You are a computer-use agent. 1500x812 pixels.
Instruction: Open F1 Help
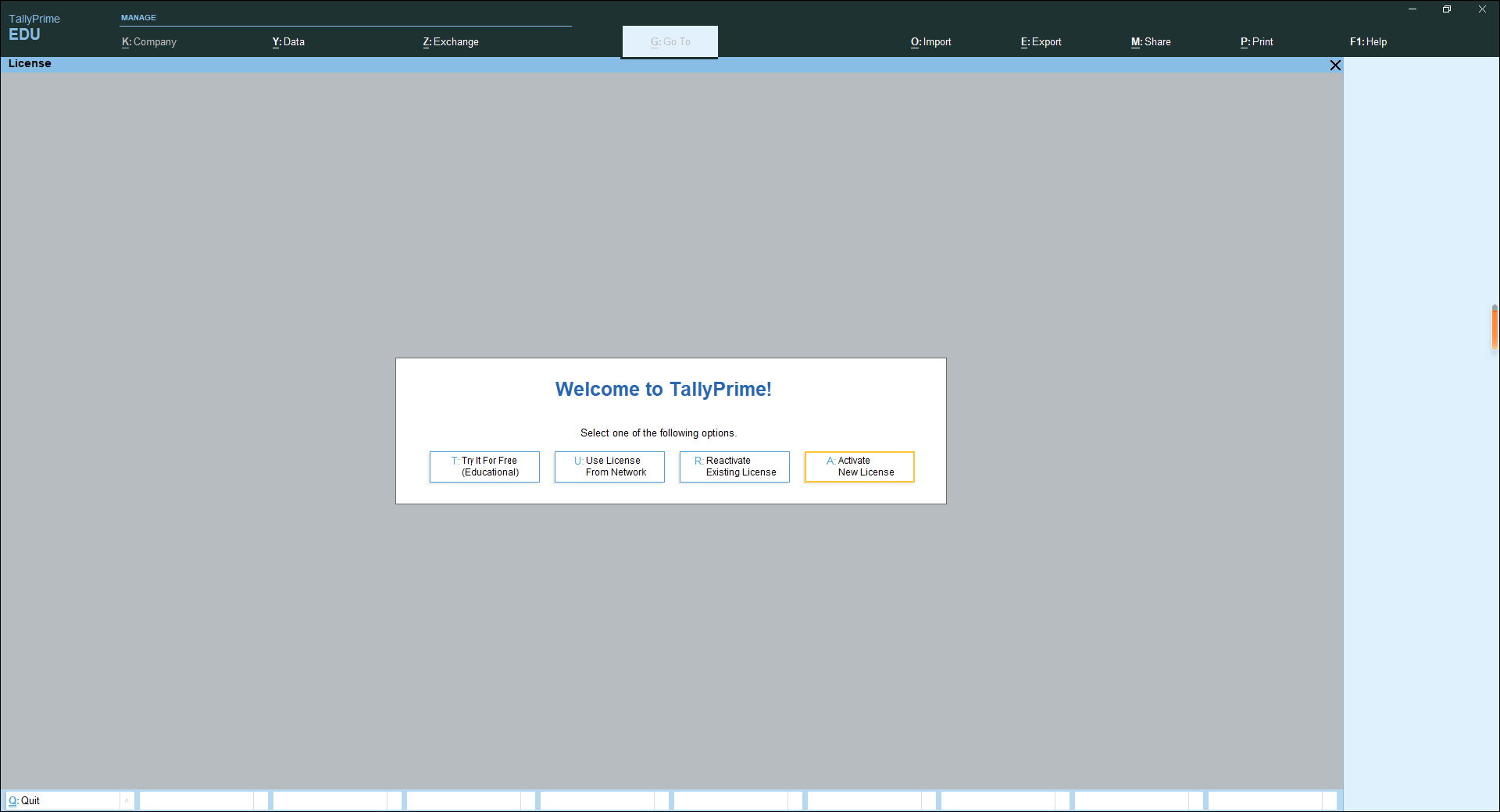click(x=1368, y=42)
